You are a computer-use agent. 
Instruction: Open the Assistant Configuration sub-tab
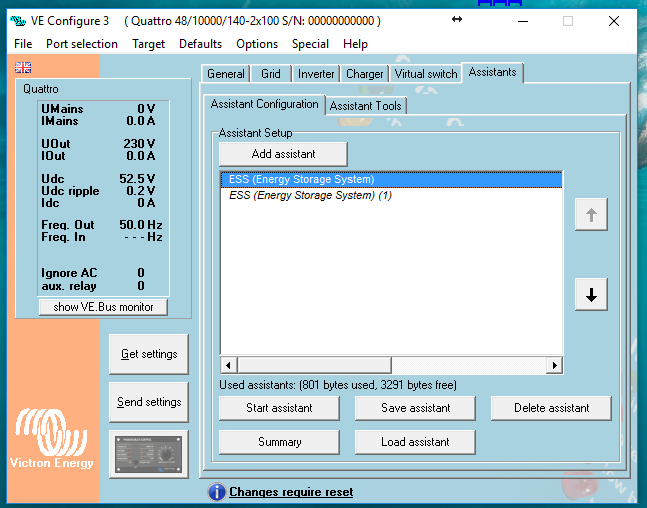coord(264,104)
